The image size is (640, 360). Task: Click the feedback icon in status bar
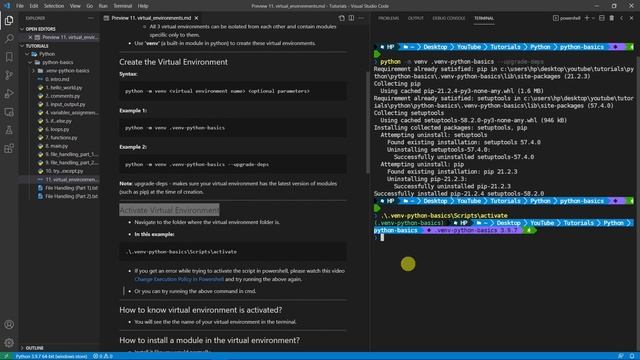(621, 356)
